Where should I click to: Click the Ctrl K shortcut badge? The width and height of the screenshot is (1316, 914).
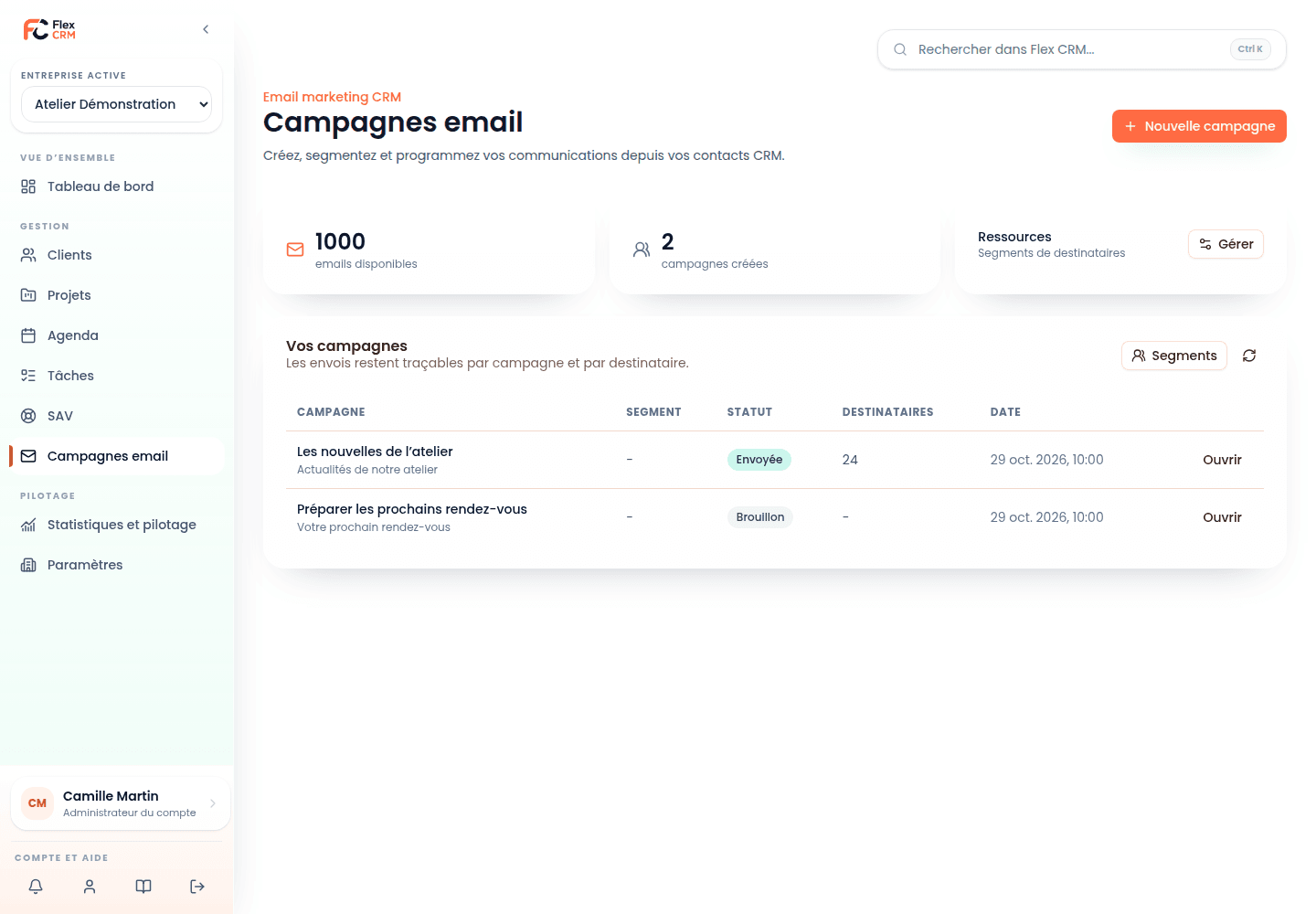(x=1250, y=49)
